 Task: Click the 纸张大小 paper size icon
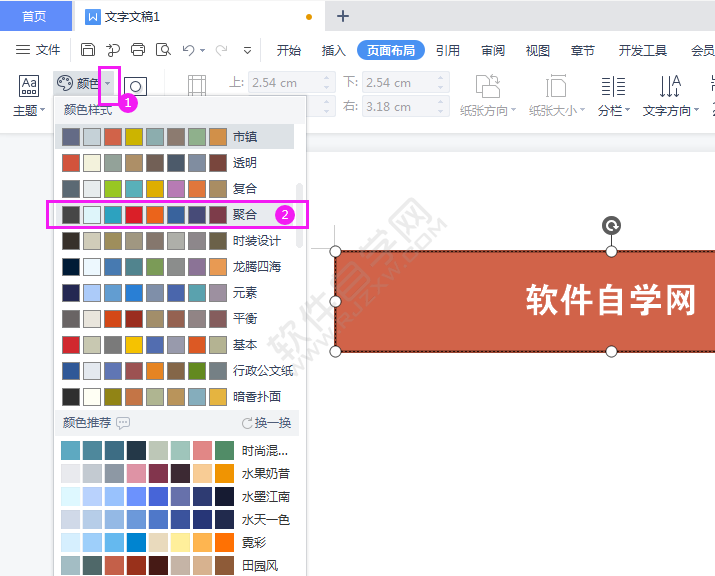click(556, 86)
